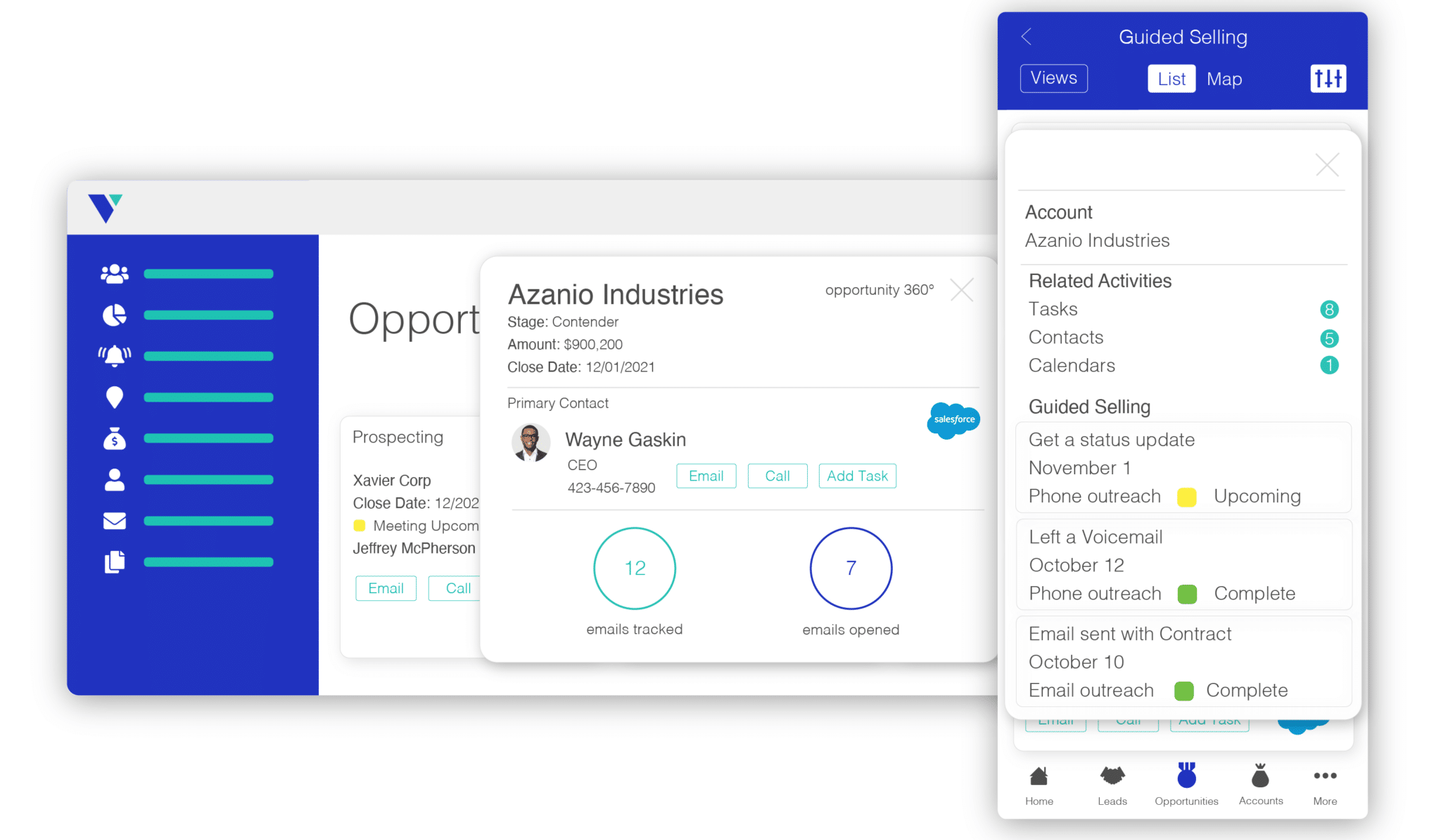1441x840 pixels.
Task: Click Wayne Gaskin's profile photo
Action: [x=531, y=443]
